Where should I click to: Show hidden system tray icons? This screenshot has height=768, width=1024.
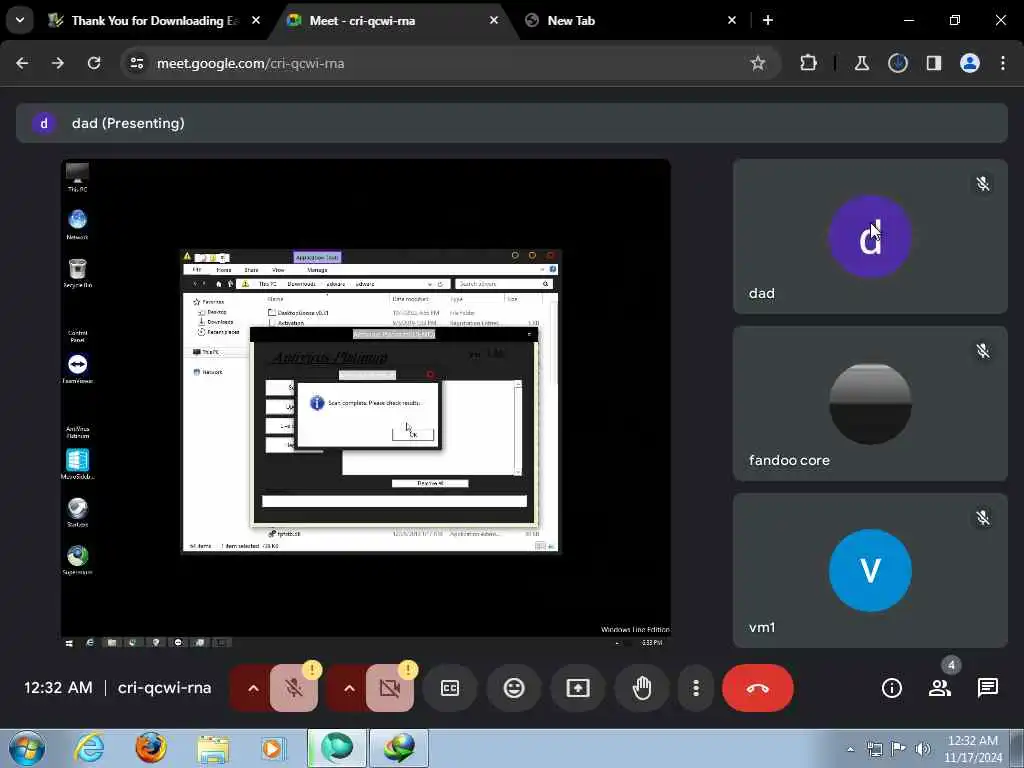tap(850, 749)
